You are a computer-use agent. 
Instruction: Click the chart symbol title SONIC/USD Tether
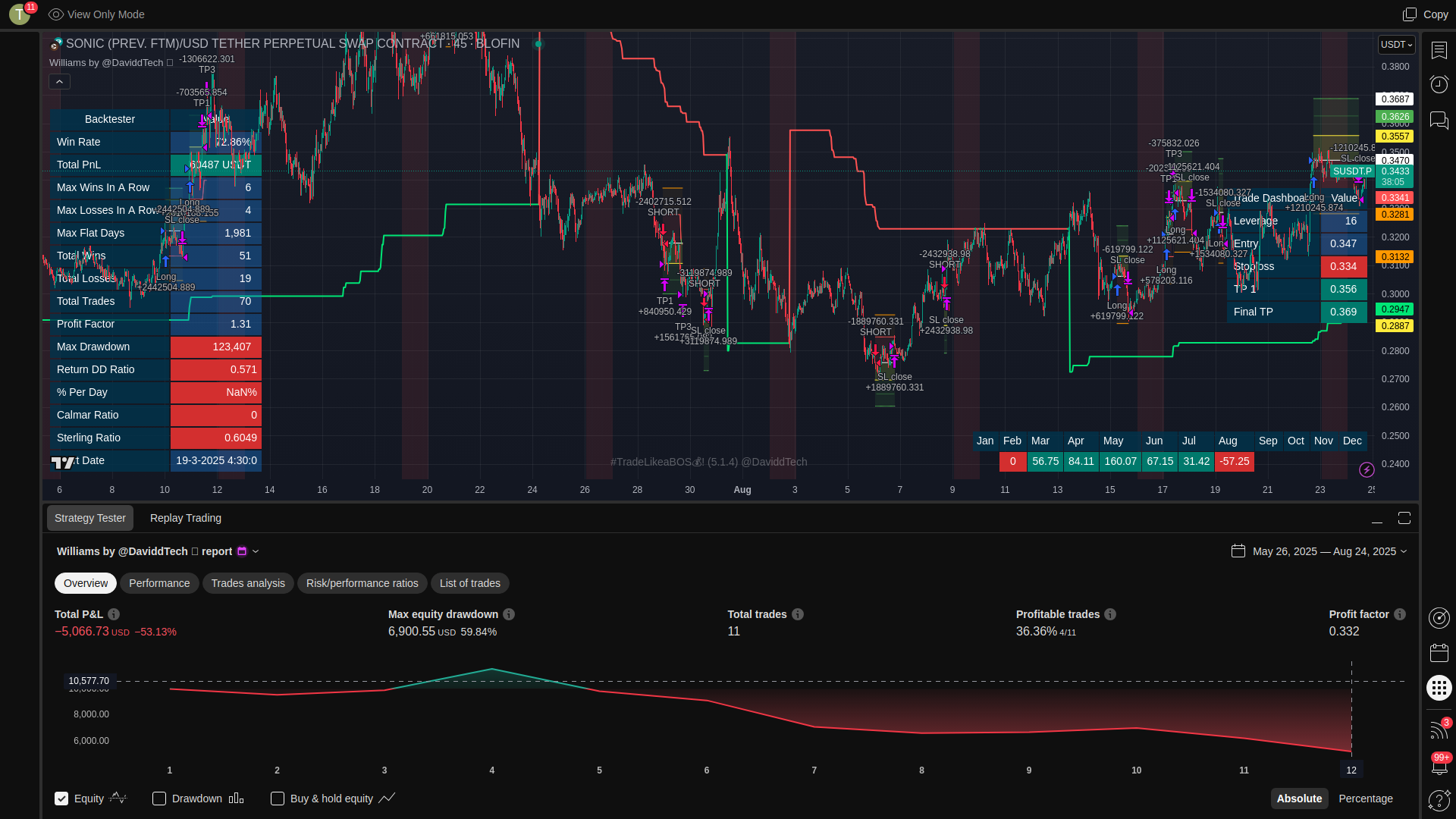(293, 44)
